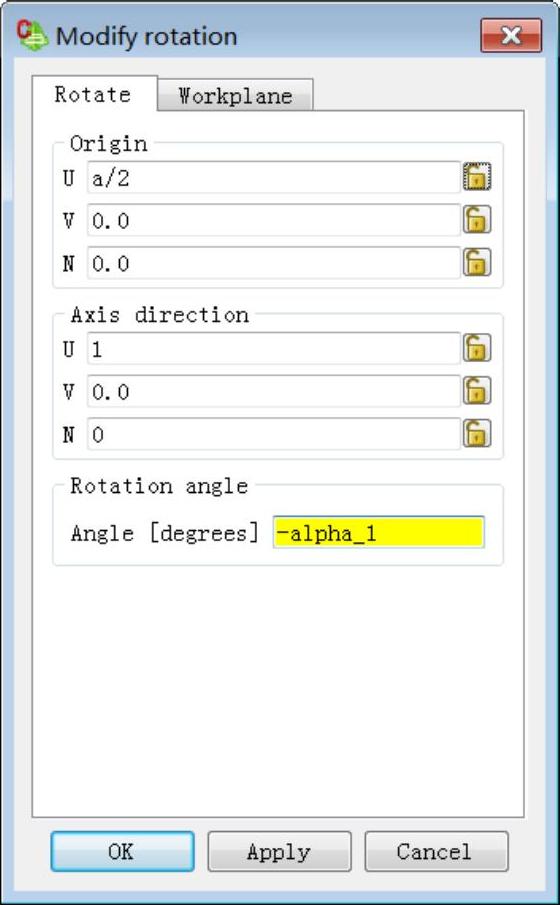Cancel the Modify rotation dialog
This screenshot has width=560, height=905.
tap(436, 851)
